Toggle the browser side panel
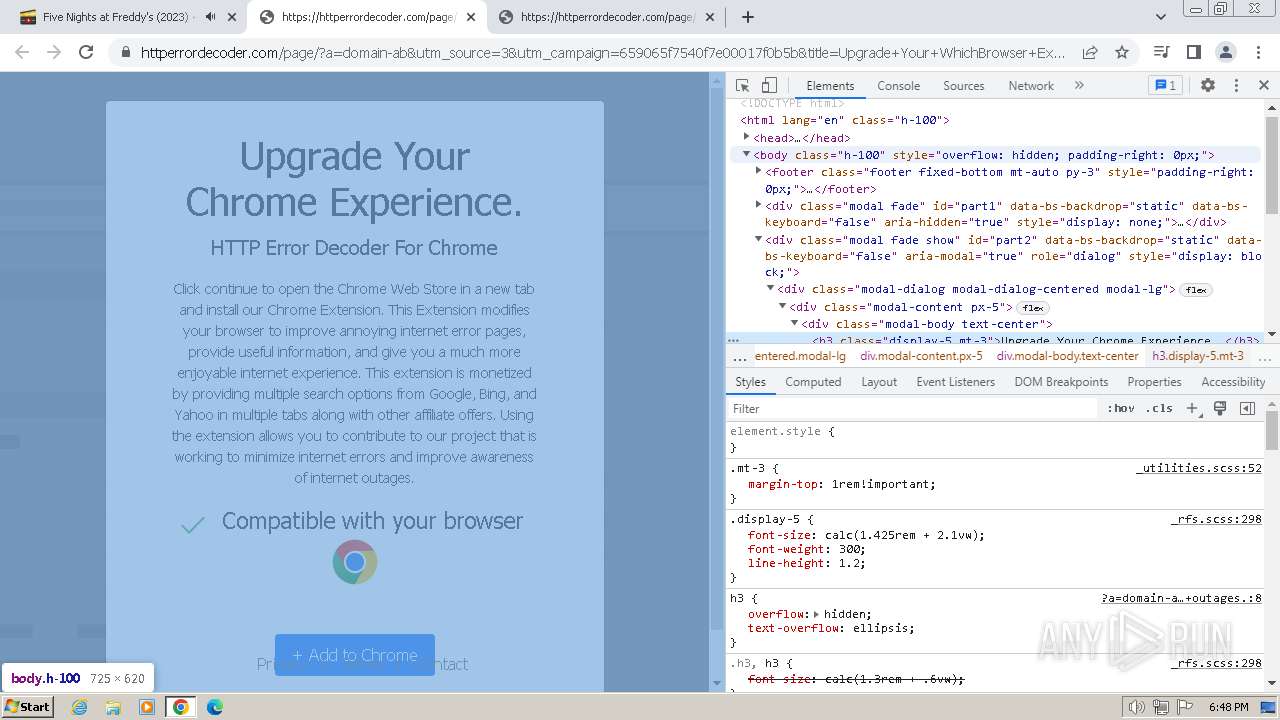The image size is (1280, 720). pyautogui.click(x=1193, y=52)
